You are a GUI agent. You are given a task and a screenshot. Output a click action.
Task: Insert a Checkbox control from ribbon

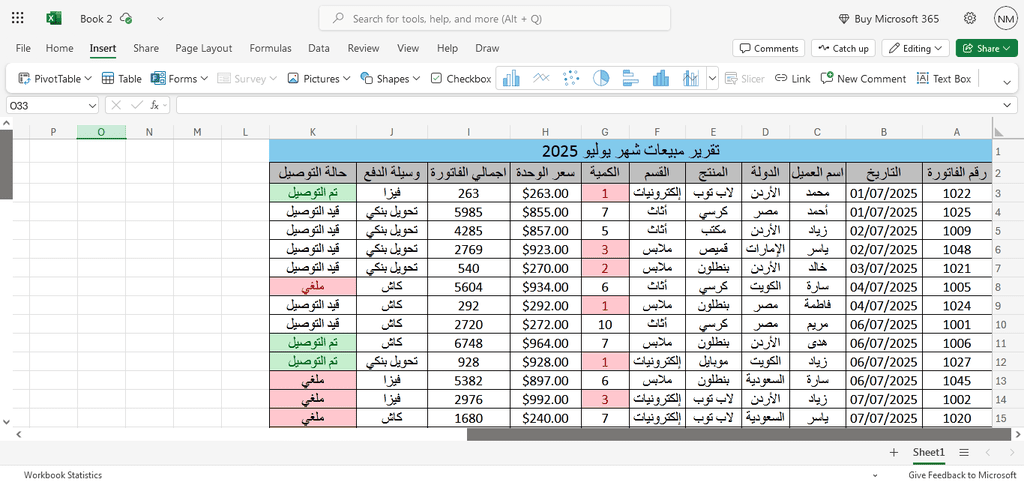point(461,78)
